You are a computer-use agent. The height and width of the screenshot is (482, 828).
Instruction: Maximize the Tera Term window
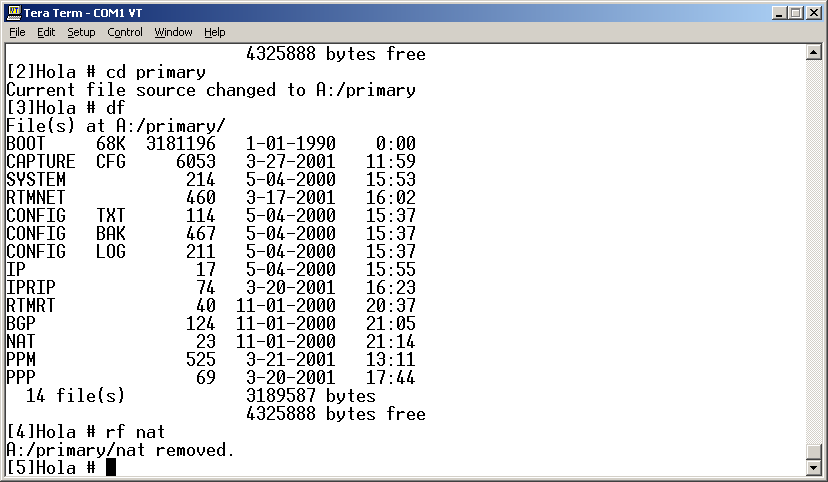pyautogui.click(x=795, y=12)
